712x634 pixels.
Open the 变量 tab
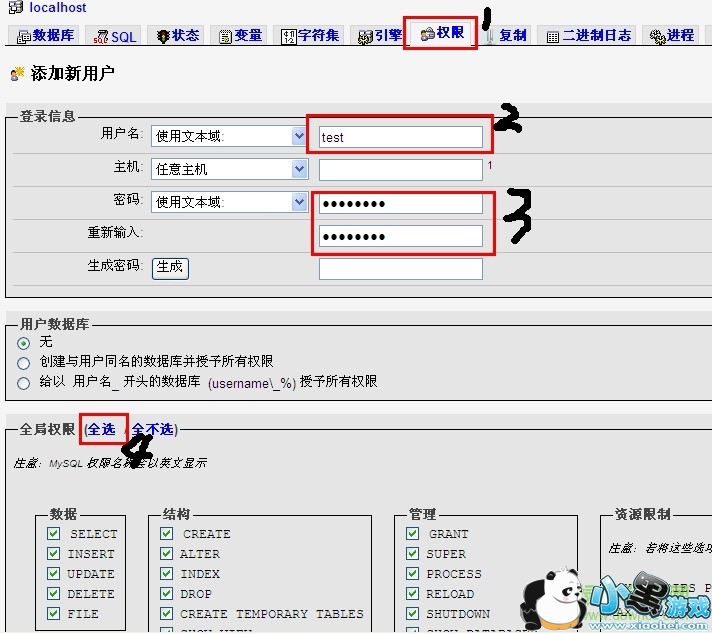[240, 35]
